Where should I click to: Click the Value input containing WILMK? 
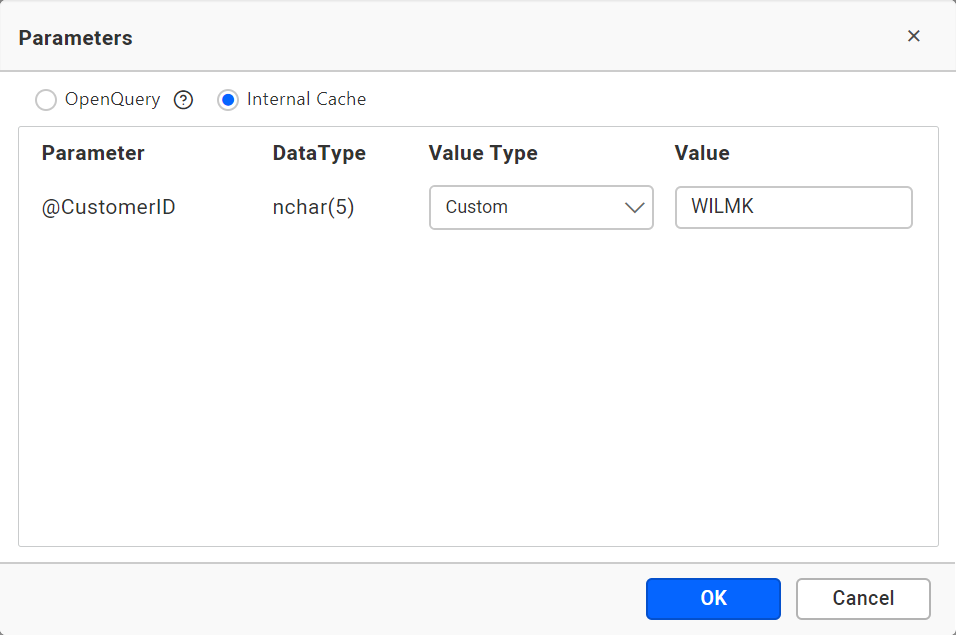point(793,207)
